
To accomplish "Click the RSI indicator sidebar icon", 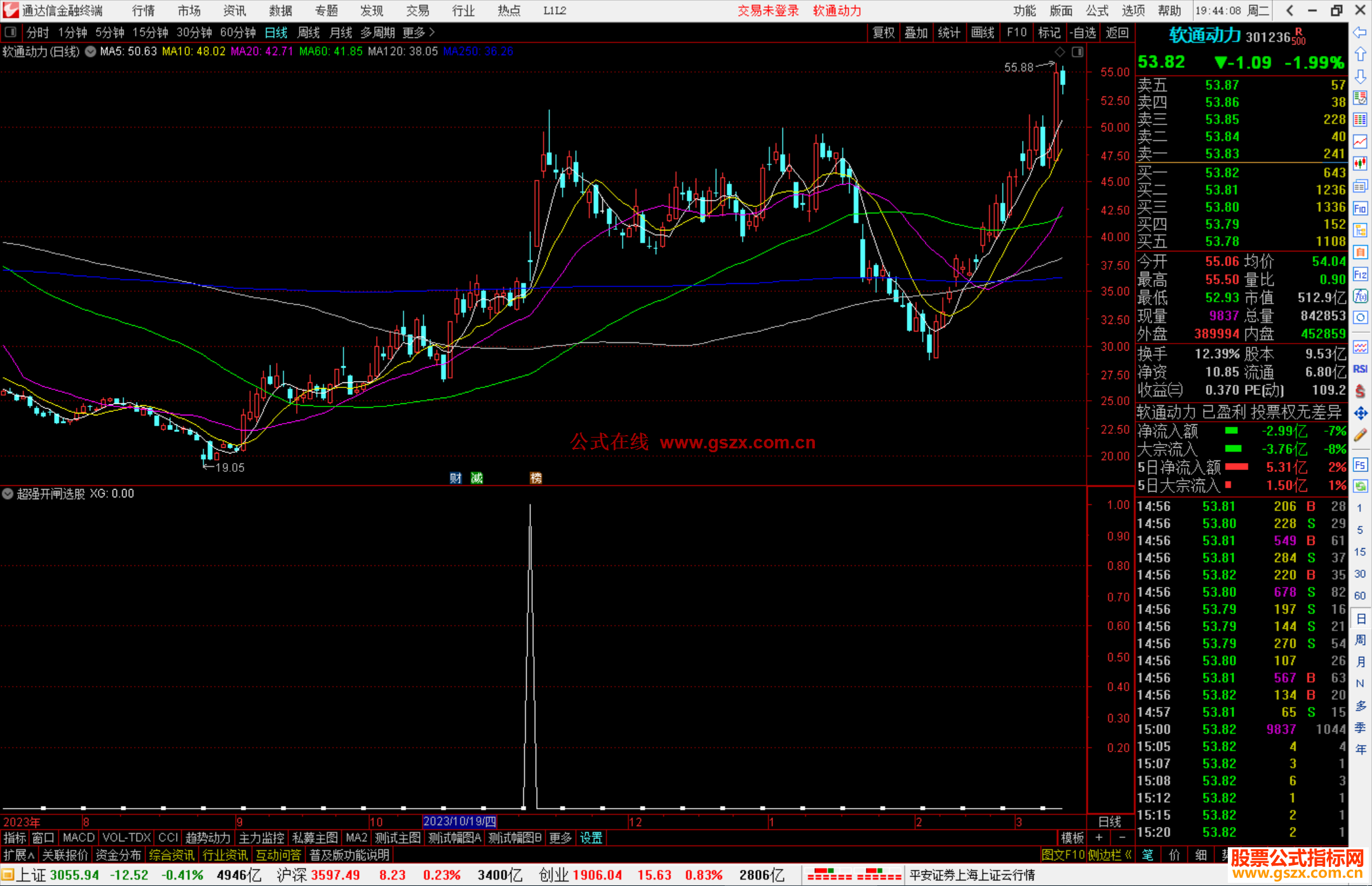I will tap(1360, 369).
